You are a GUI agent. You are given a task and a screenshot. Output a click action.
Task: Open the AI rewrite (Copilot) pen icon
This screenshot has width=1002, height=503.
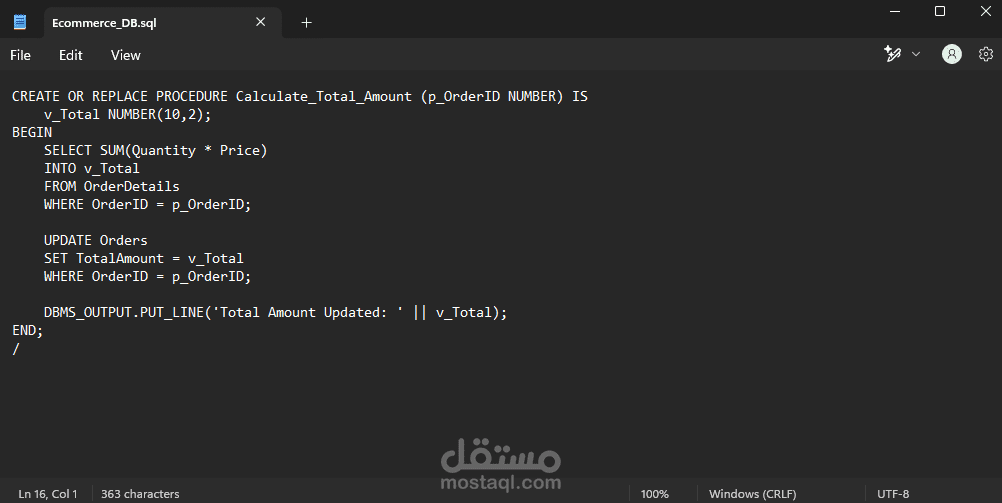(892, 54)
